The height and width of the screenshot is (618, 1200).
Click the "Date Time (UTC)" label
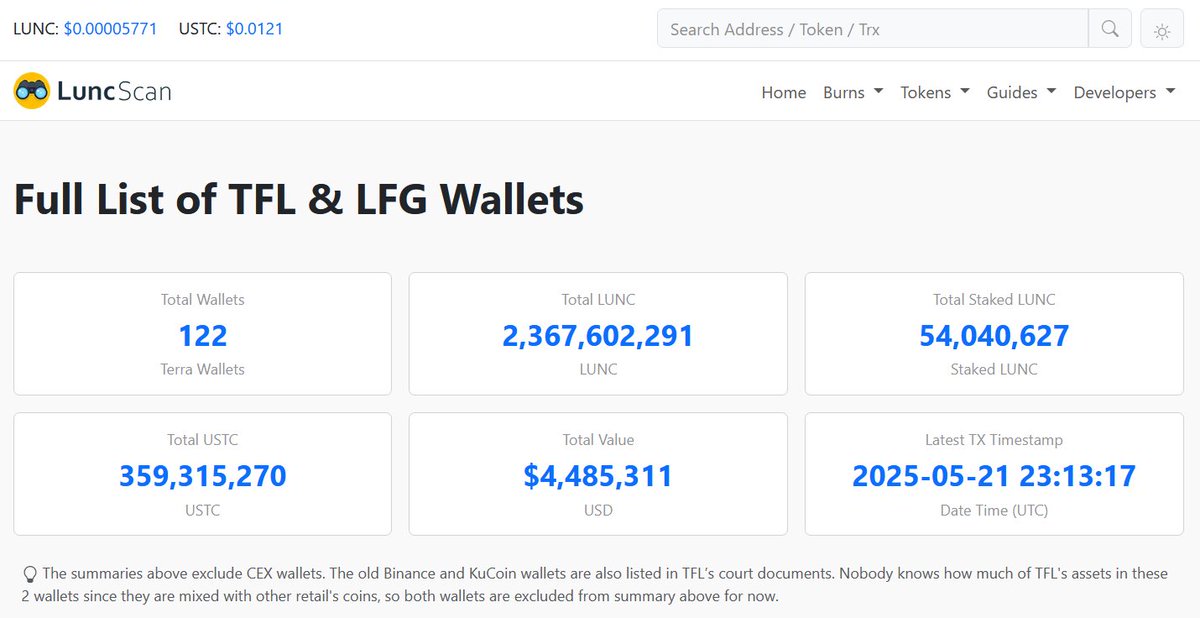click(x=994, y=510)
